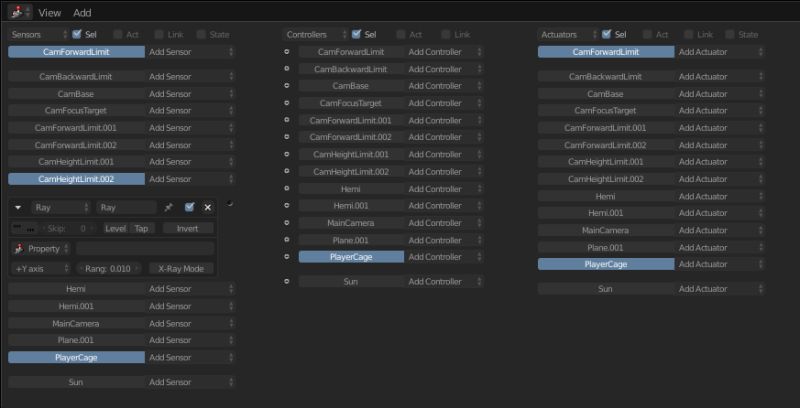
Task: Open the Ray sensor type dropdown
Action: [60, 208]
